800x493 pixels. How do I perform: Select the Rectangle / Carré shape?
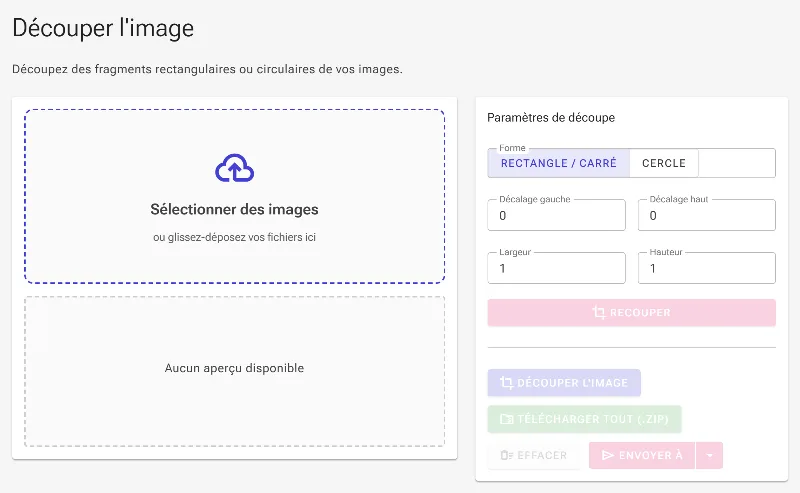pos(559,163)
